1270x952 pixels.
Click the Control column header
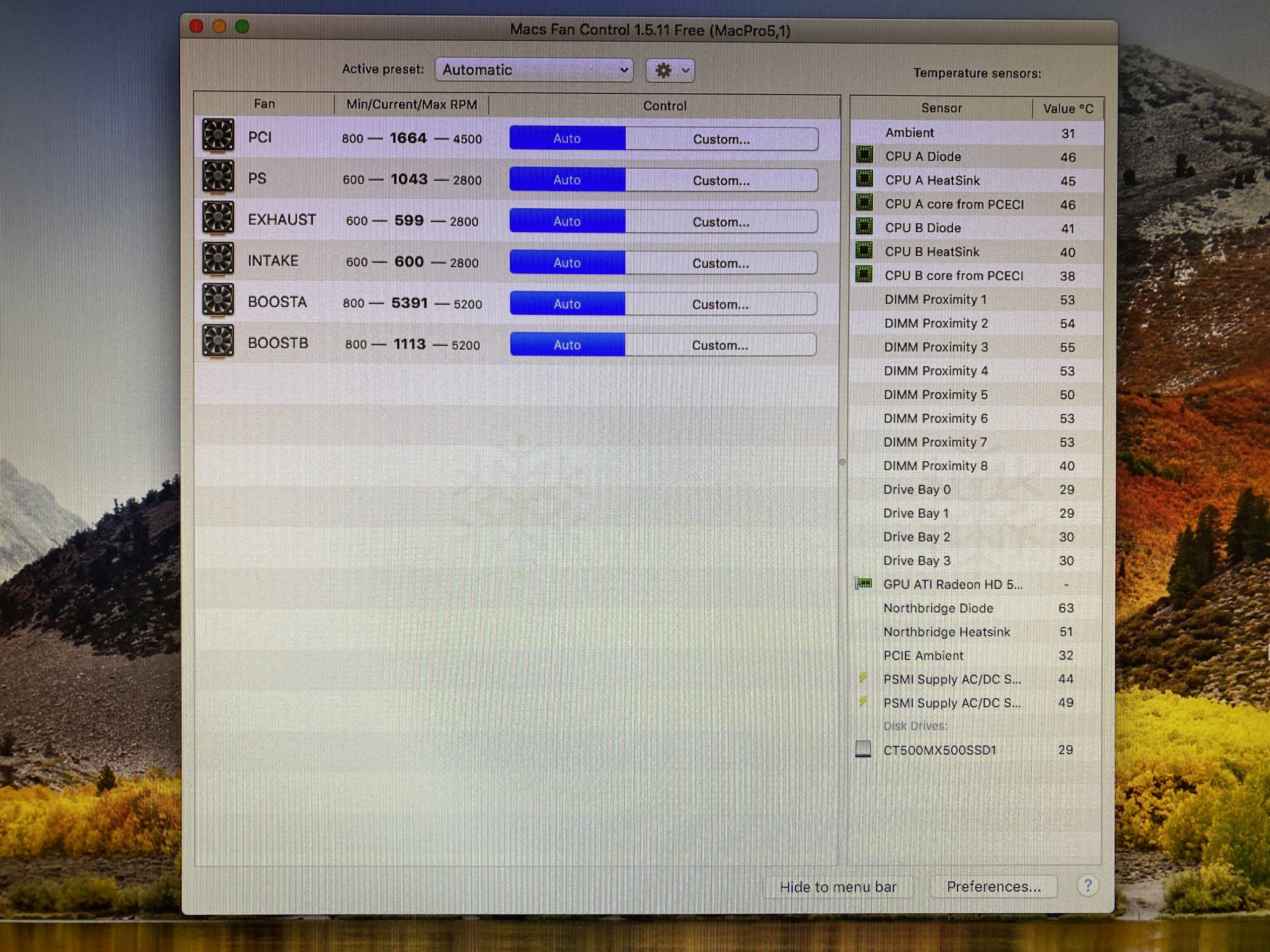(664, 106)
